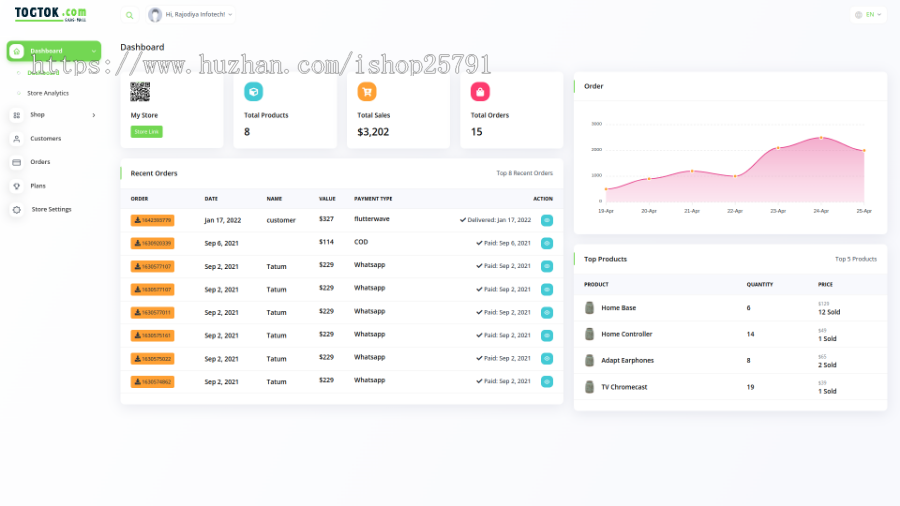Click the pink Total Orders bag icon
Image resolution: width=900 pixels, height=506 pixels.
480,92
